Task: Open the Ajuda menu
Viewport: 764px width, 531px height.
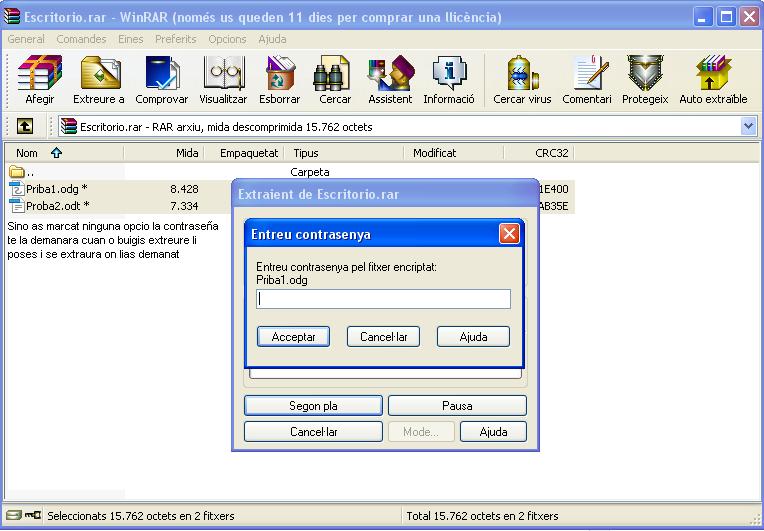Action: (272, 39)
